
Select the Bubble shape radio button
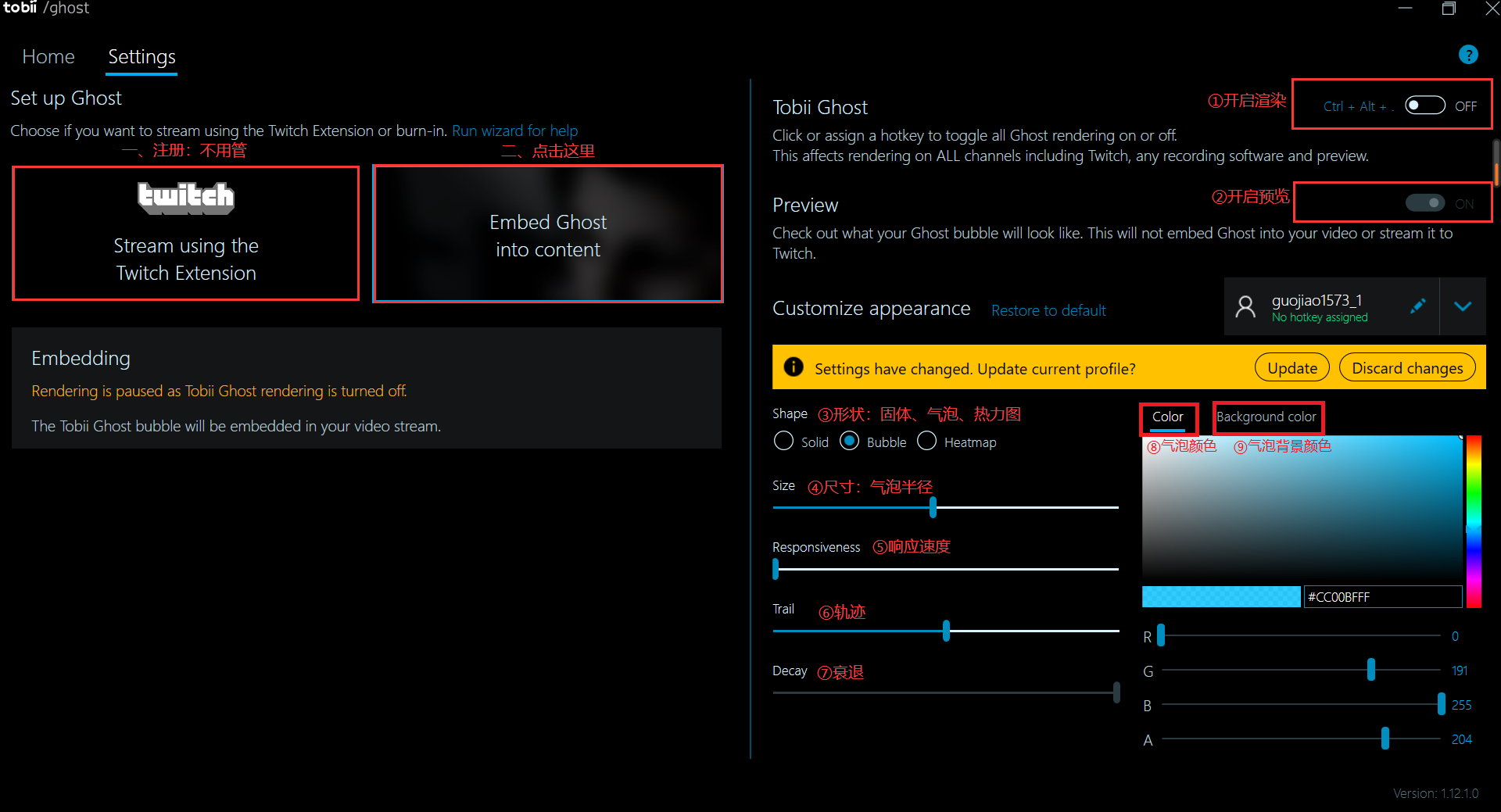(x=849, y=442)
